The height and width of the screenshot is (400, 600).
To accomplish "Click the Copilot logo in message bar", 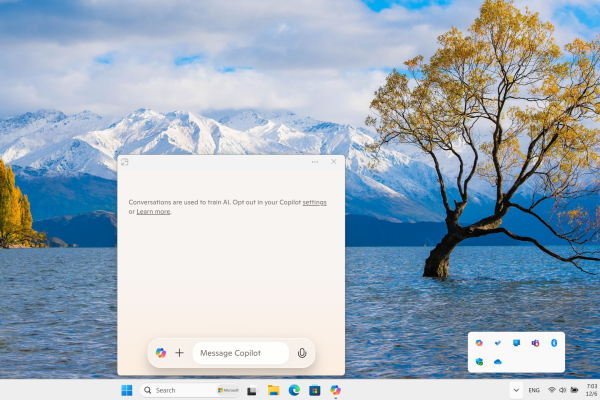I will 161,353.
